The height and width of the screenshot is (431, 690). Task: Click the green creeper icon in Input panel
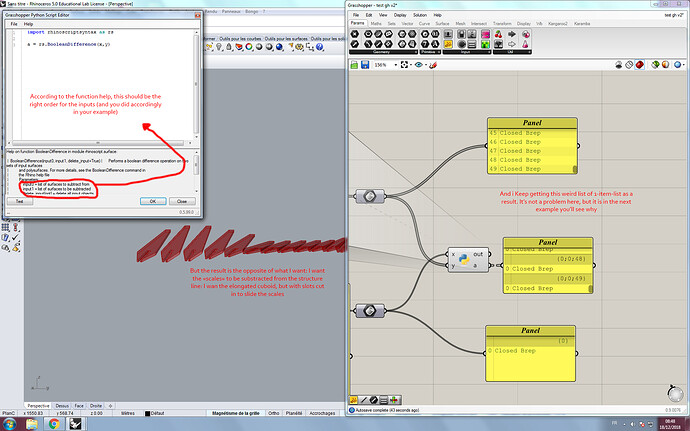tap(485, 44)
